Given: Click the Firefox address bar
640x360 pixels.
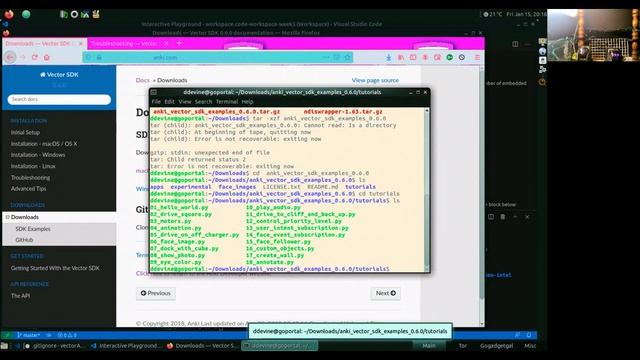Looking at the screenshot, I should (218, 58).
